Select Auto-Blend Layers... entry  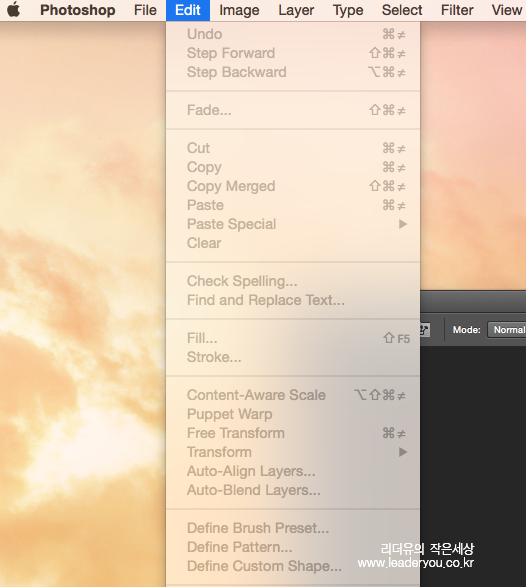(x=293, y=490)
